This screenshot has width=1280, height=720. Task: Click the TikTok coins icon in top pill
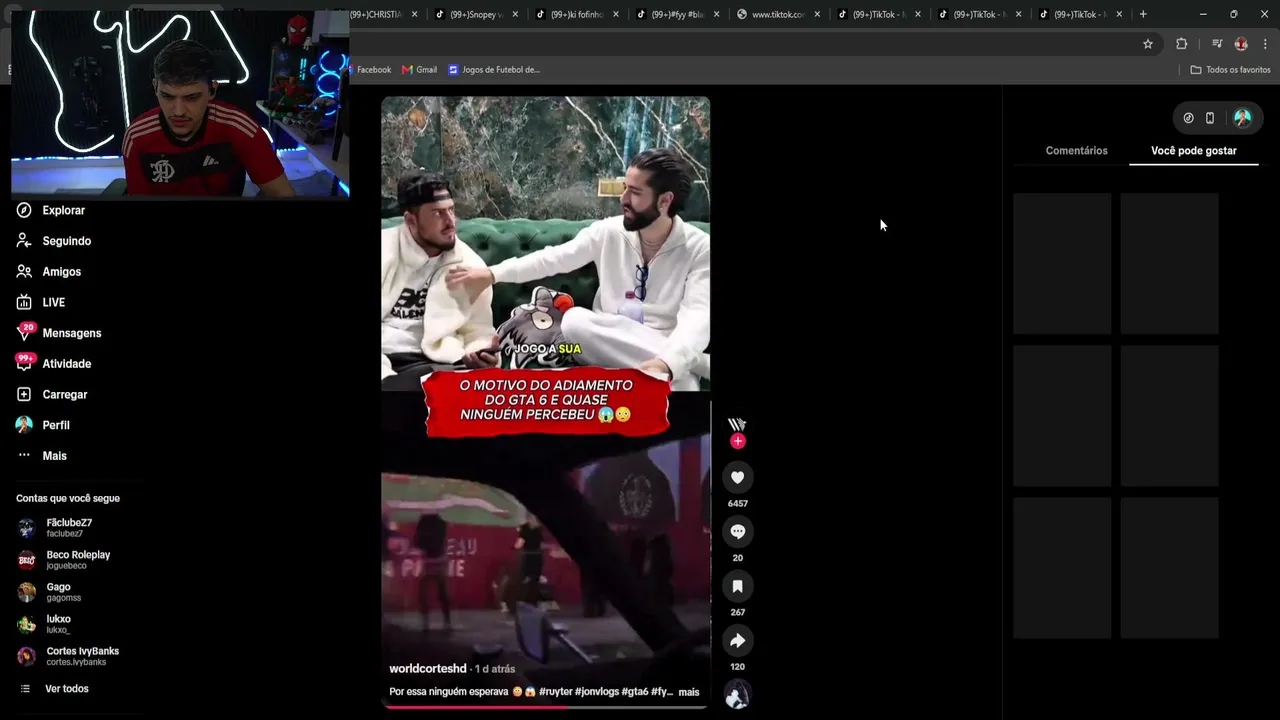(x=1188, y=118)
